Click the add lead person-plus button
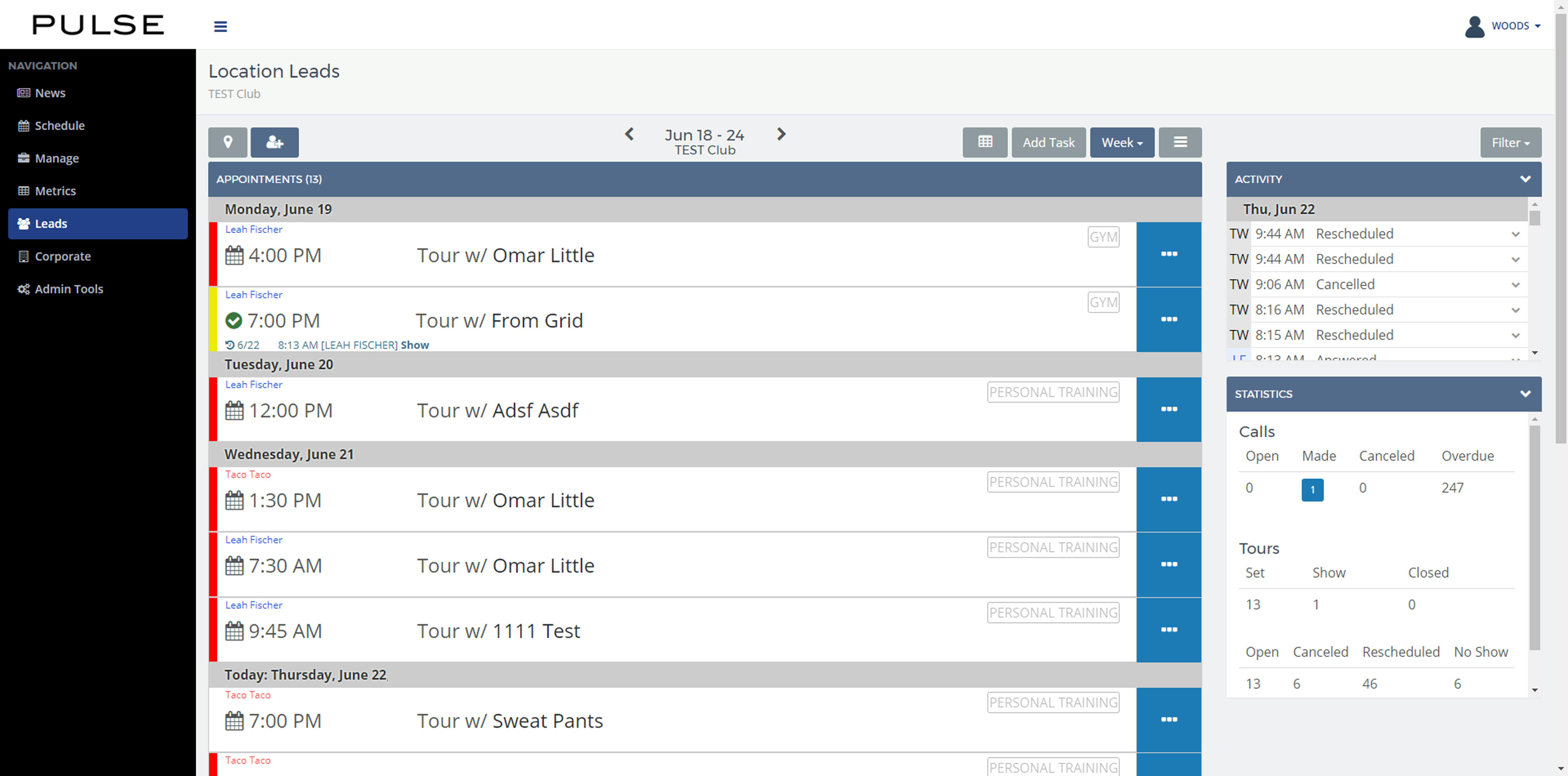This screenshot has height=776, width=1568. [x=274, y=142]
